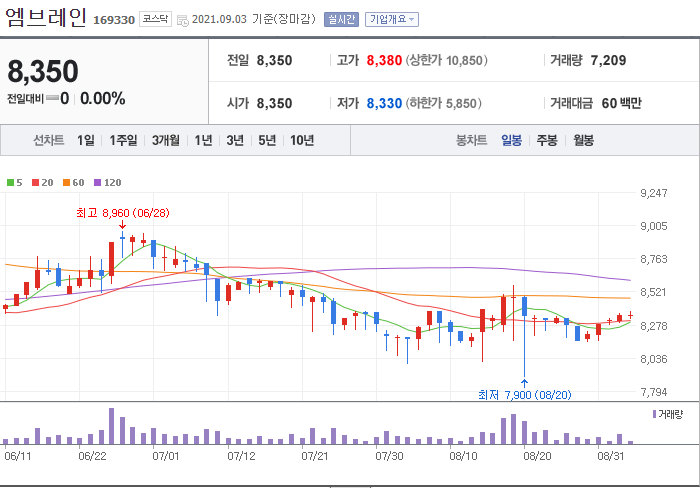Switch to the 일봉 candlestick chart
Screen dimensions: 700x488
(511, 140)
